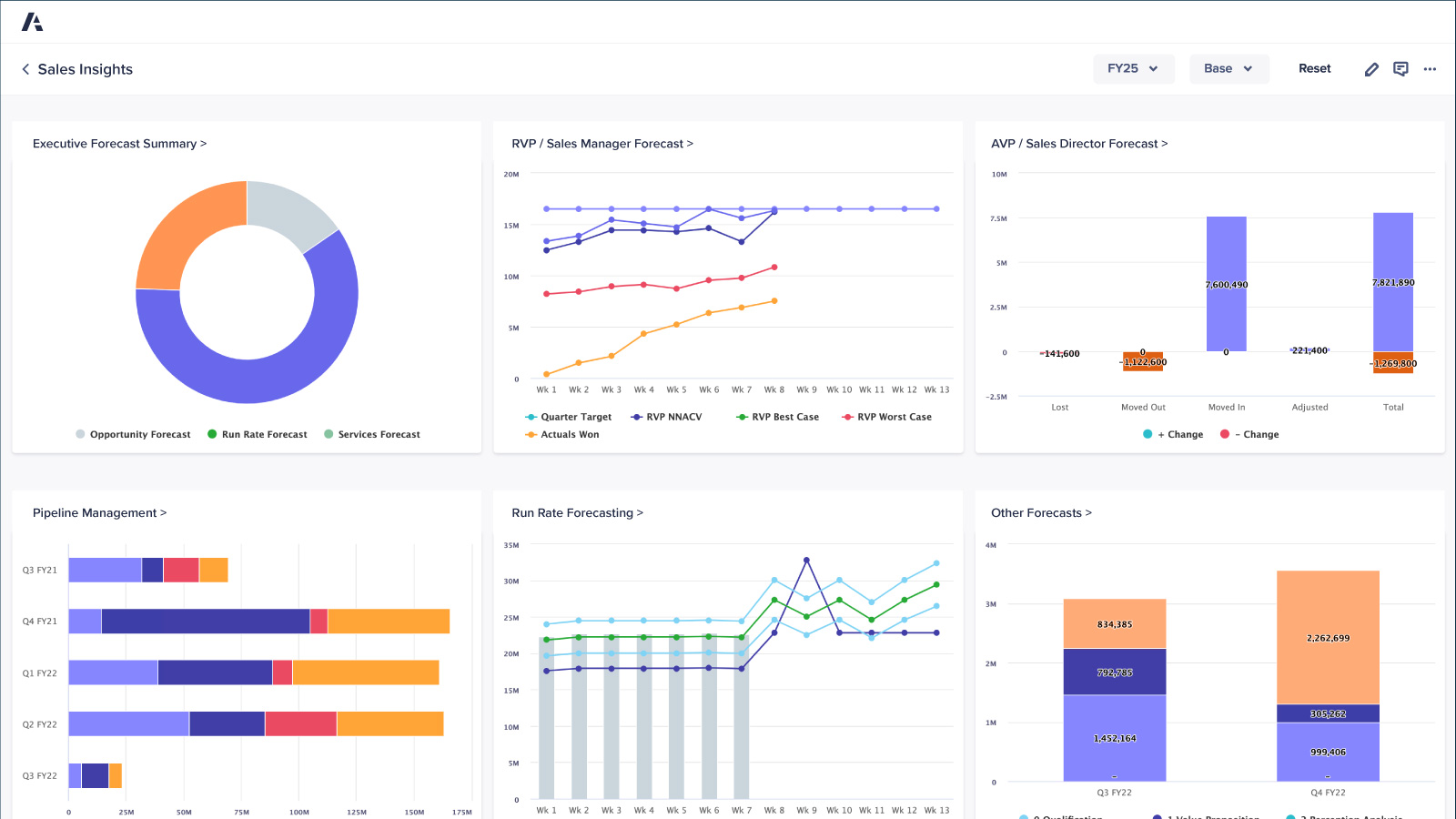Screen dimensions: 1456x819
Task: Go to AVP / Sales Director Forecast
Action: point(1078,144)
